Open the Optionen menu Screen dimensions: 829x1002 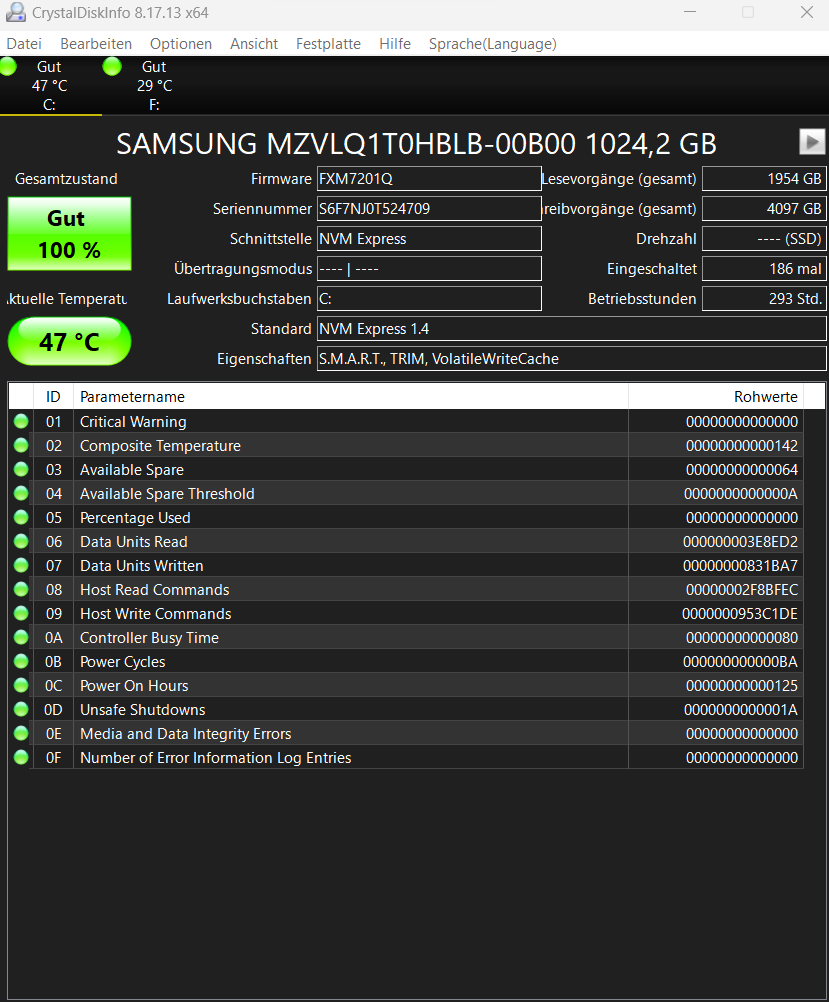(x=181, y=43)
